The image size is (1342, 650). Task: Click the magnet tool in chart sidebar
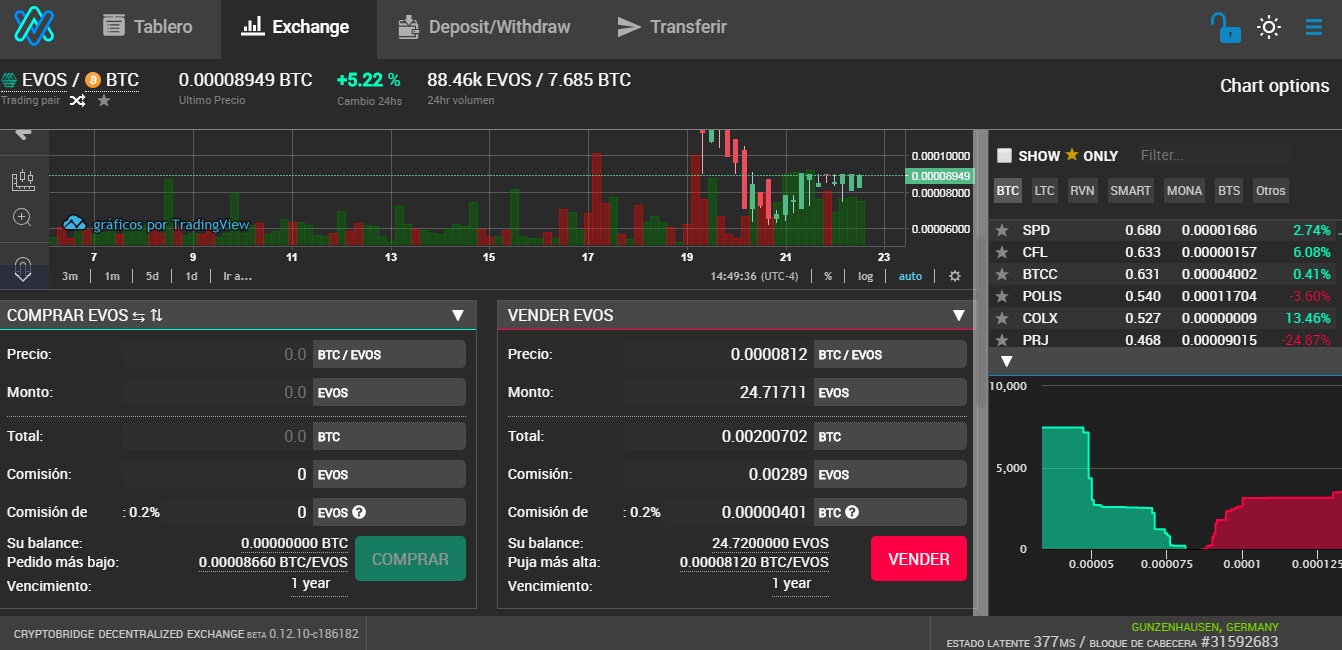23,268
